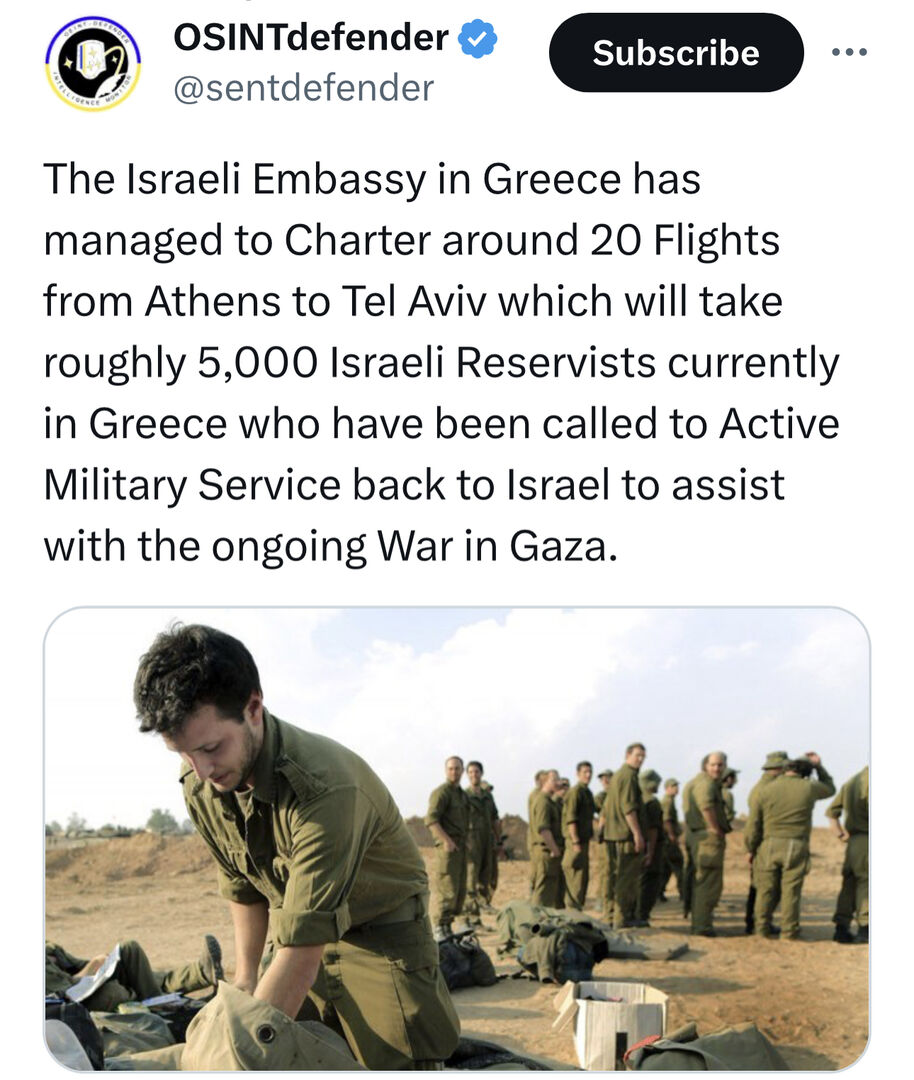The width and height of the screenshot is (914, 1080).
Task: Click the @sentdefender handle
Action: (304, 89)
